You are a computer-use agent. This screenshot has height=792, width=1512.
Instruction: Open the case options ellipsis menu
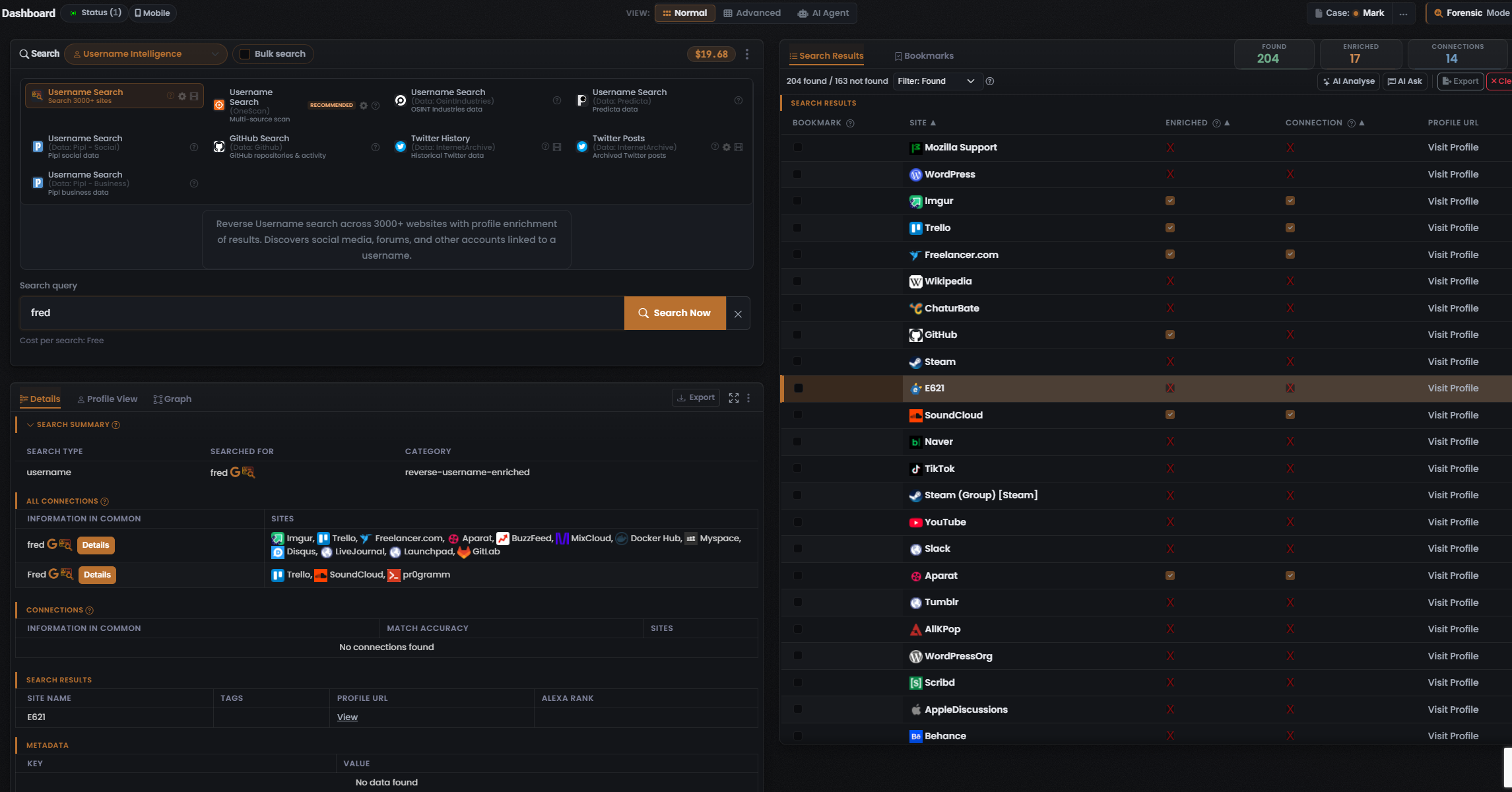point(1403,13)
